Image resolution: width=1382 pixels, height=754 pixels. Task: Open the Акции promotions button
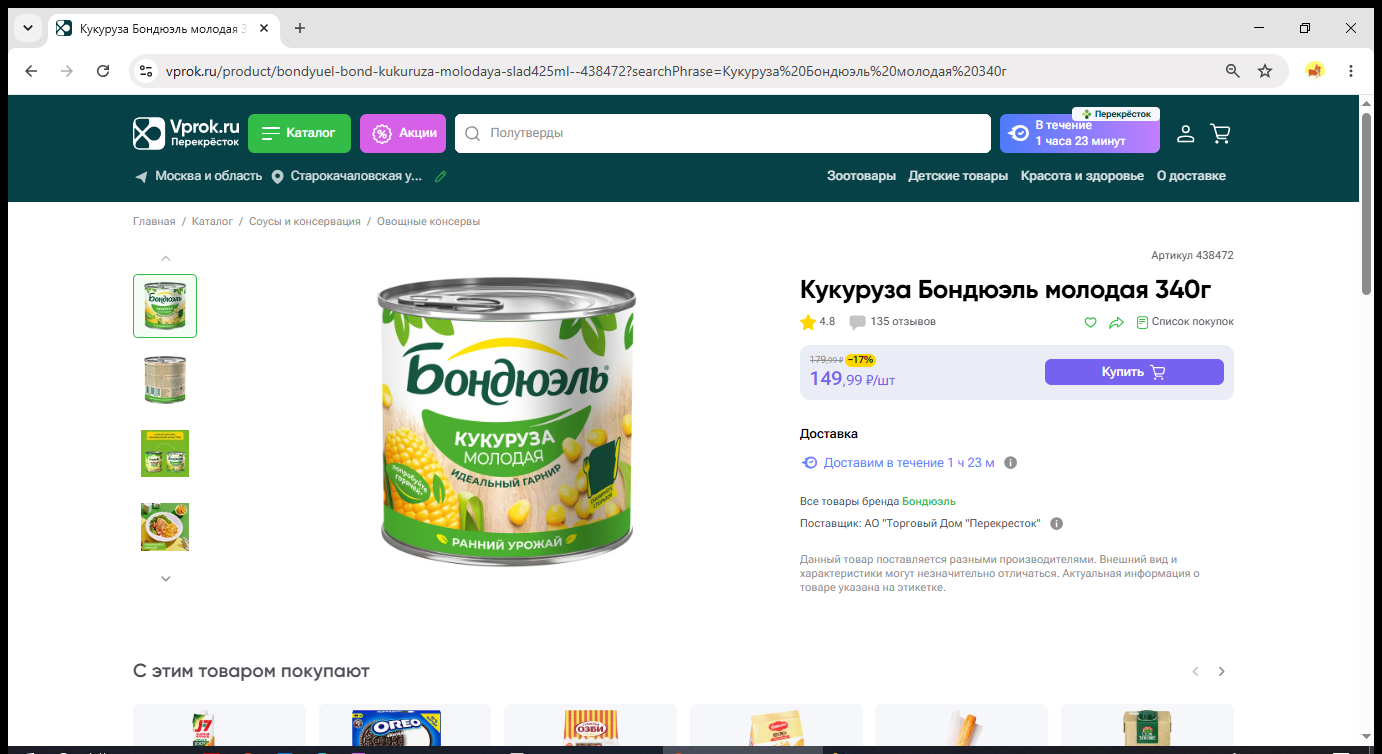(403, 133)
